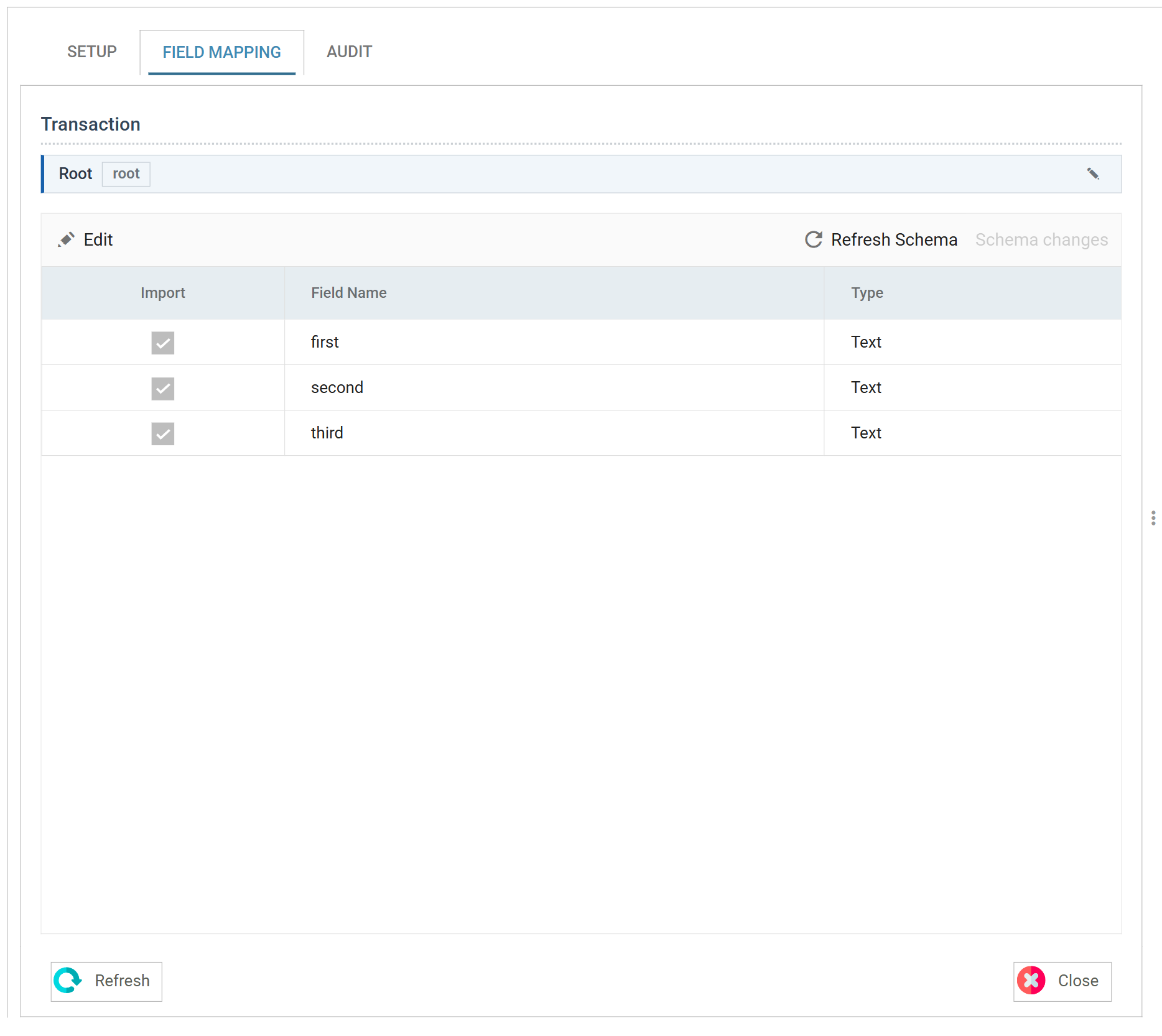Click the Import column header

click(x=163, y=293)
